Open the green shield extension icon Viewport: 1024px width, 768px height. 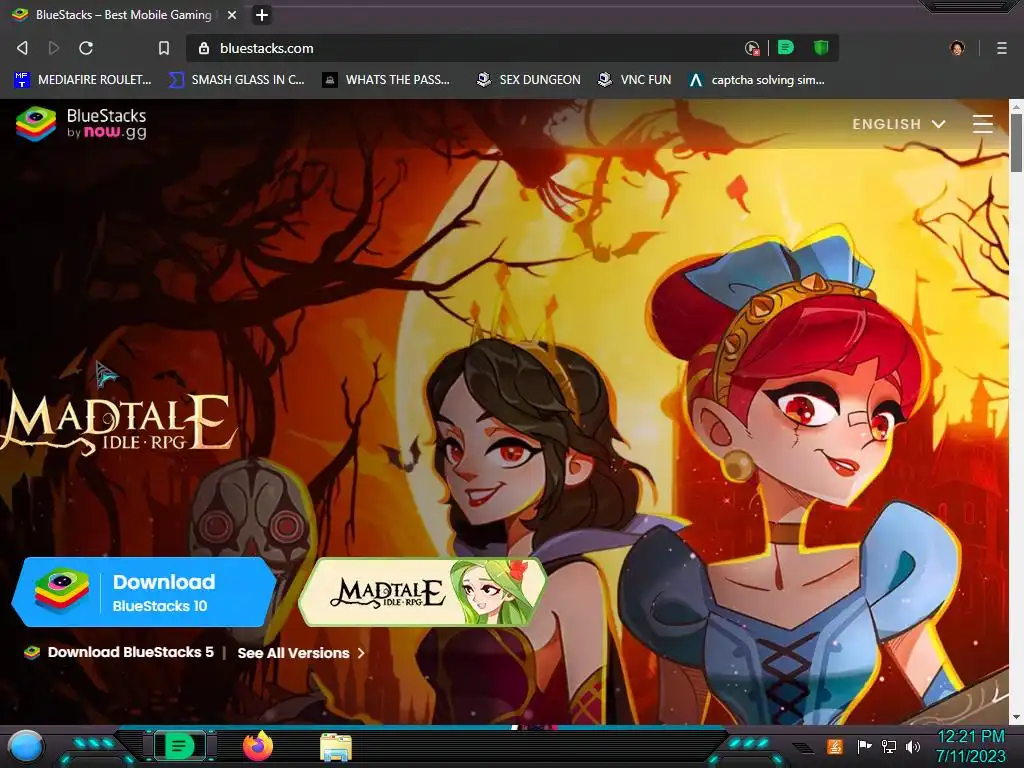coord(821,47)
